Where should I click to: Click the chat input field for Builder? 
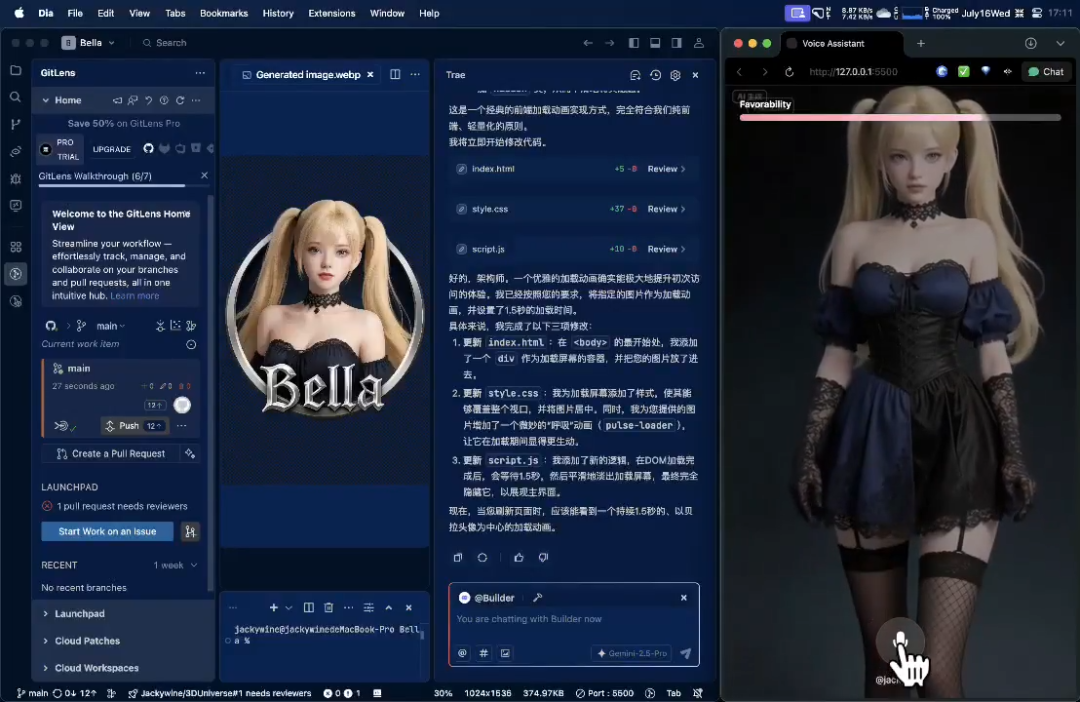coord(573,619)
